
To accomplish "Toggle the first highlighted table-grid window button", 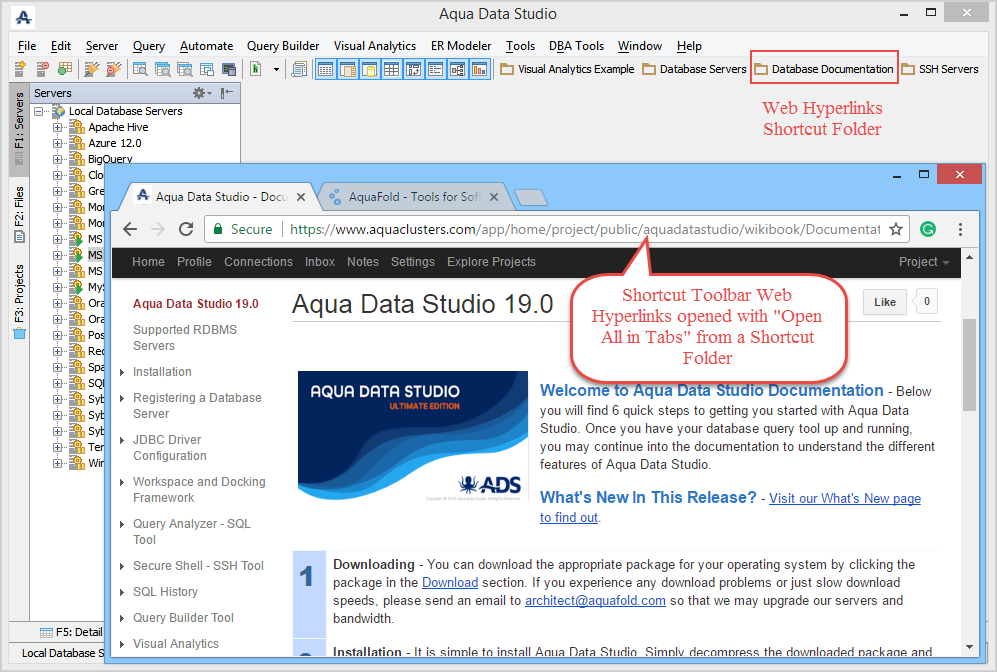I will (x=326, y=69).
